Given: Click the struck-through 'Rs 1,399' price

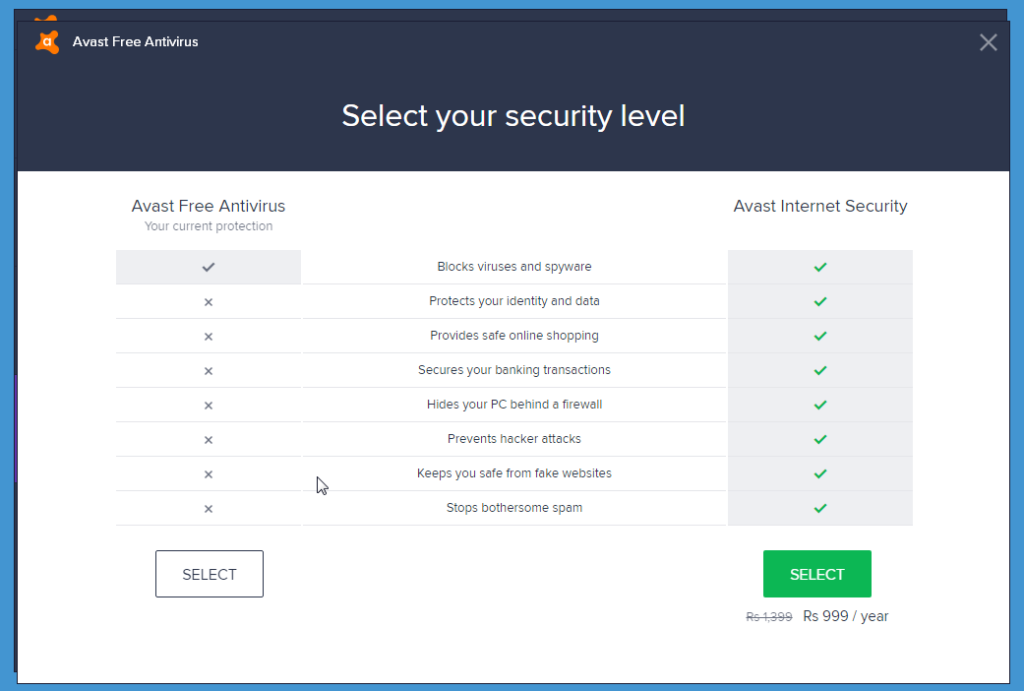Looking at the screenshot, I should 769,617.
